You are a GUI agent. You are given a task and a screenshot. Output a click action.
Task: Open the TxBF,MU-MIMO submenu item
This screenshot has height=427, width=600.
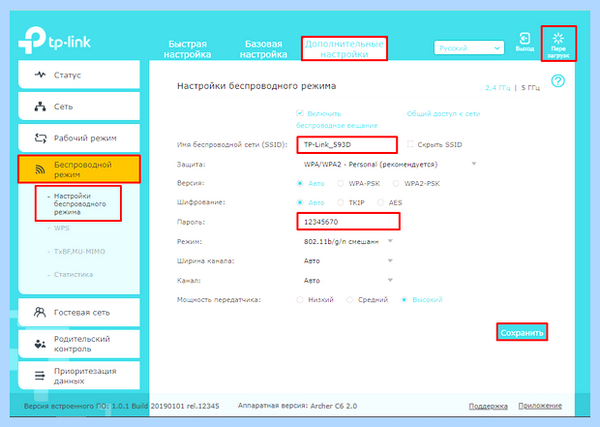click(79, 251)
